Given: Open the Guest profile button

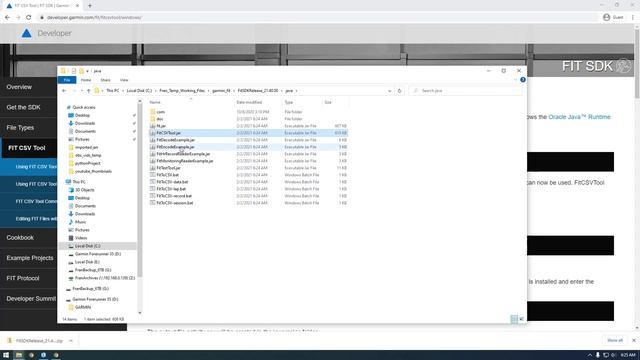Looking at the screenshot, I should (613, 17).
